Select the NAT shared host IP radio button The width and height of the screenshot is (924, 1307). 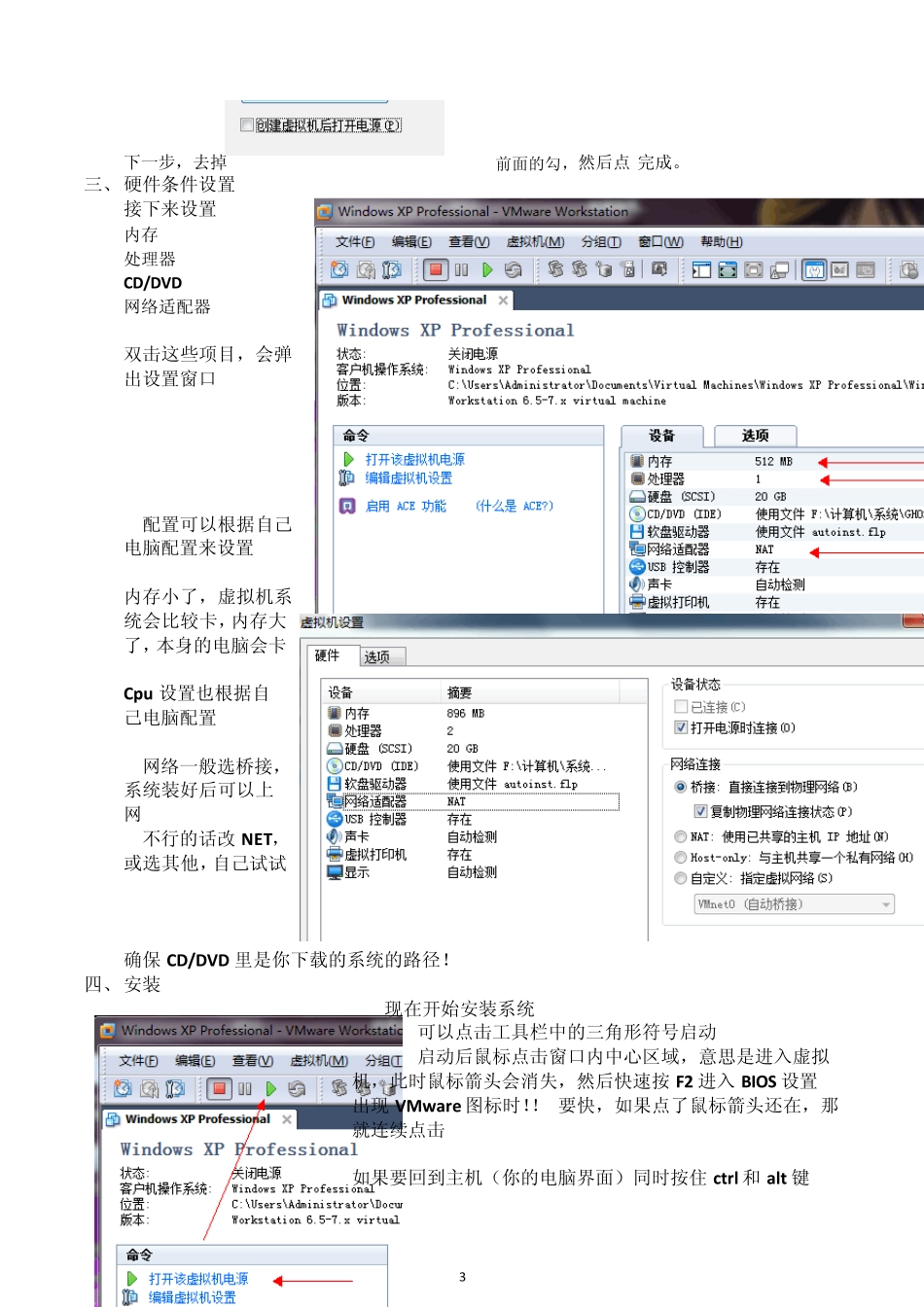tap(681, 836)
